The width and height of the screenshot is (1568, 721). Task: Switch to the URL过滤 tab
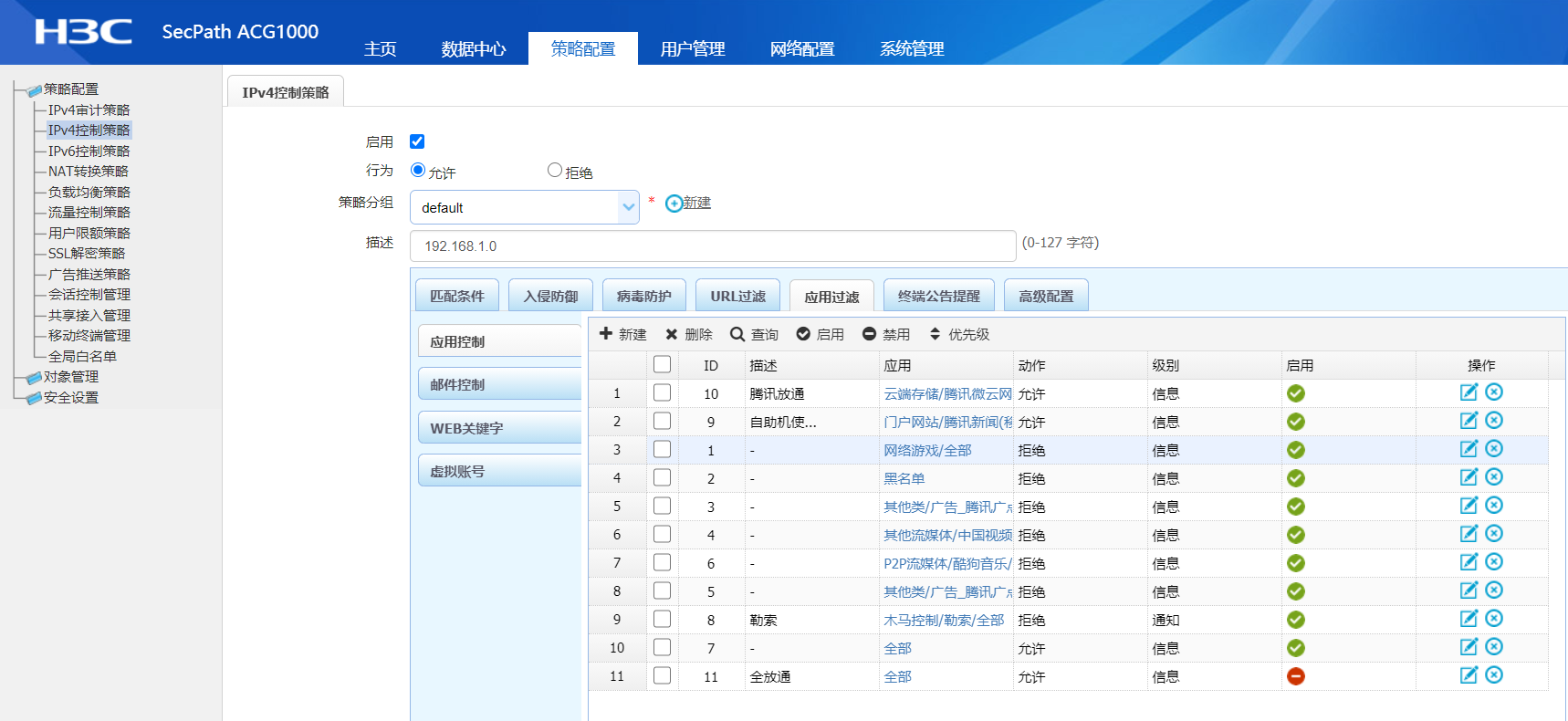[737, 296]
